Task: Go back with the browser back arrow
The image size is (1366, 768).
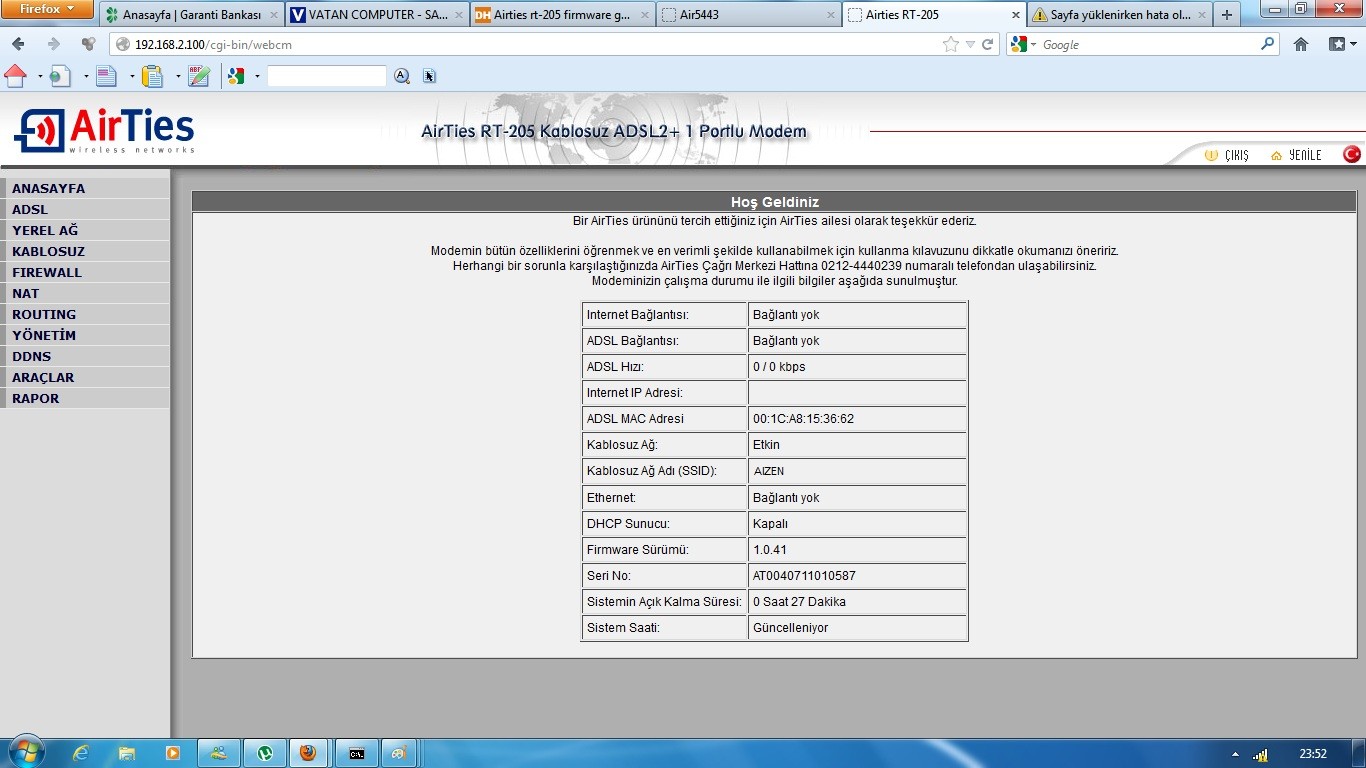Action: point(18,44)
